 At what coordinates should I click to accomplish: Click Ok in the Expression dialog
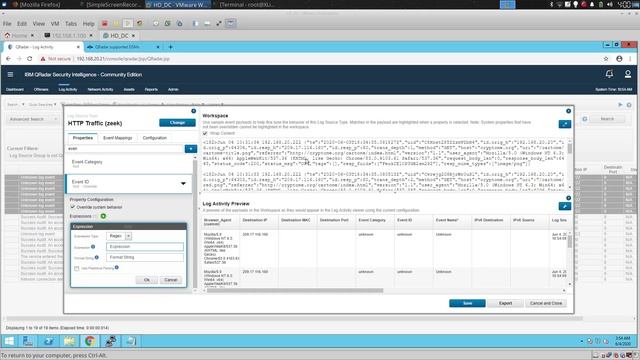tap(147, 280)
